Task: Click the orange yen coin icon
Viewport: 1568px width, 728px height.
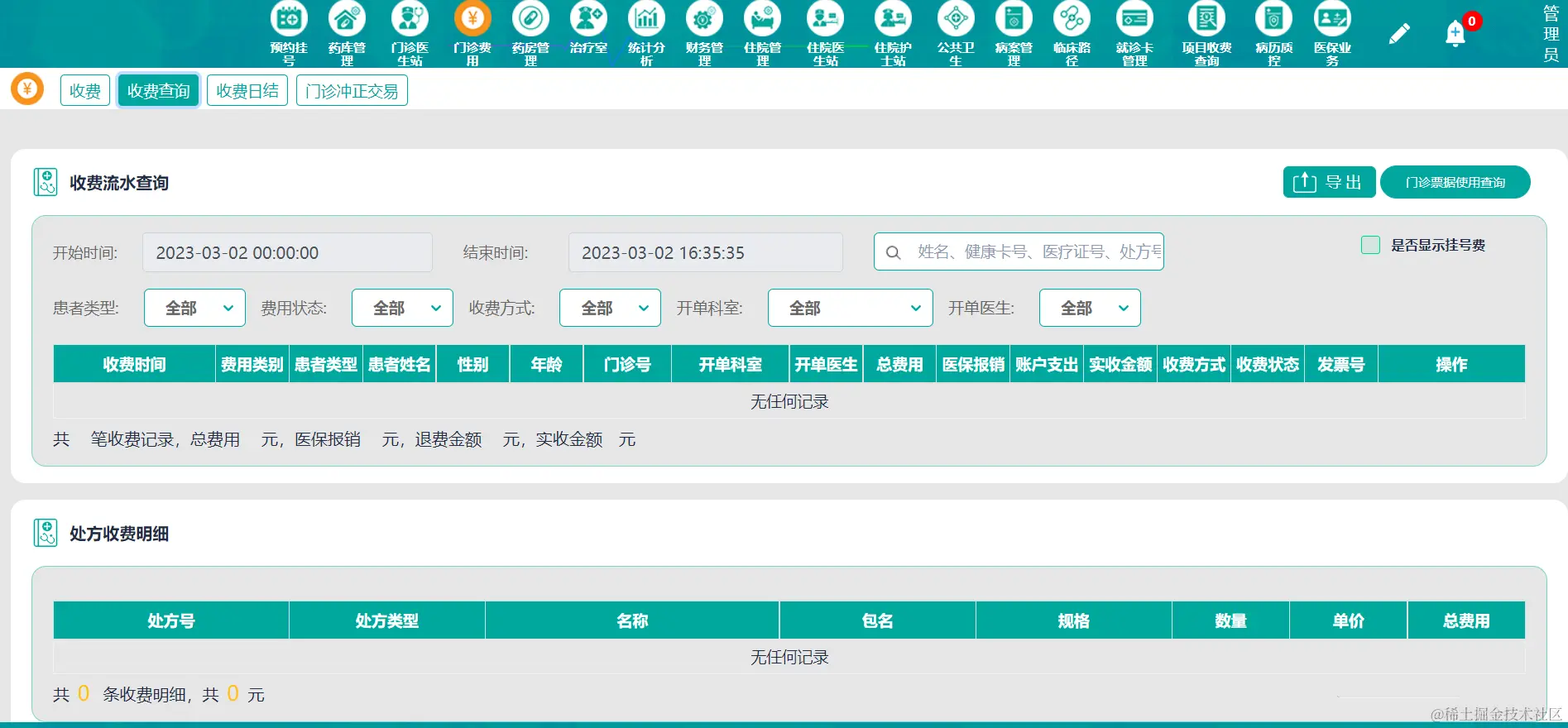Action: 27,89
